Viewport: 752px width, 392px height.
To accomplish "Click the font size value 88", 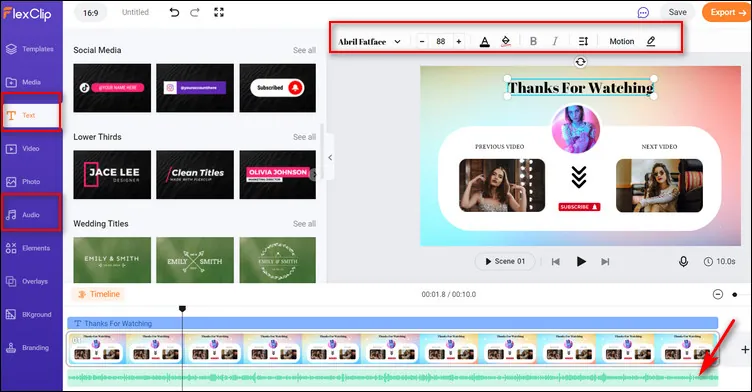I will point(441,42).
